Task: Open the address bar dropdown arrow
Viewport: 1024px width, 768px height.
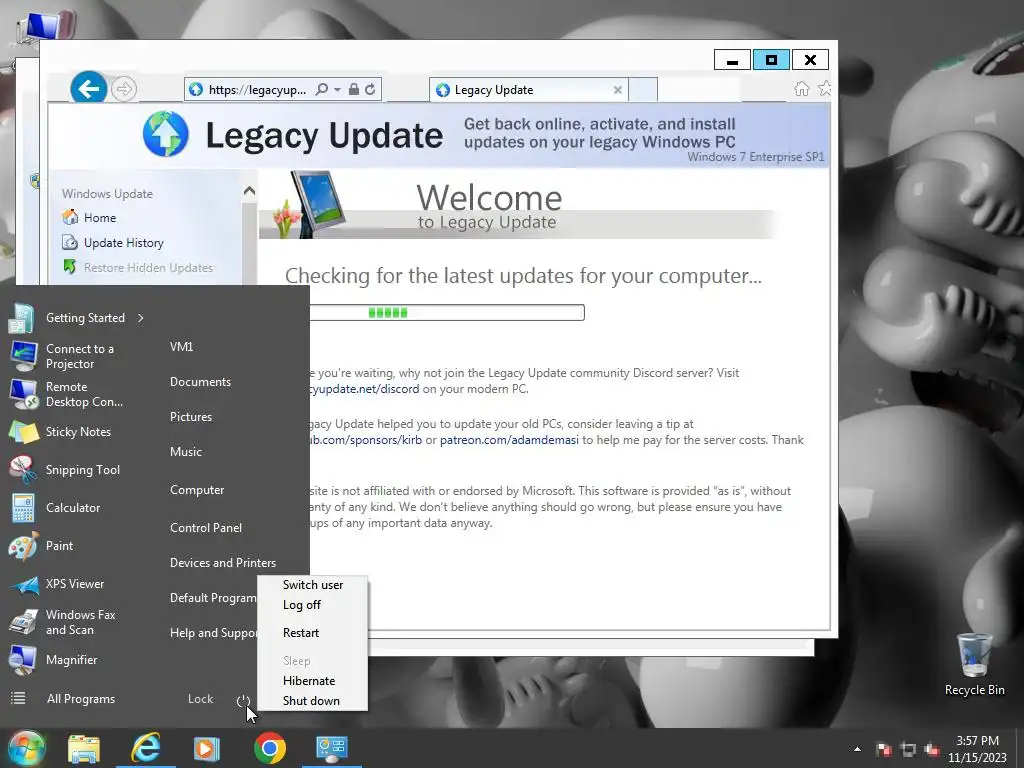Action: point(338,89)
